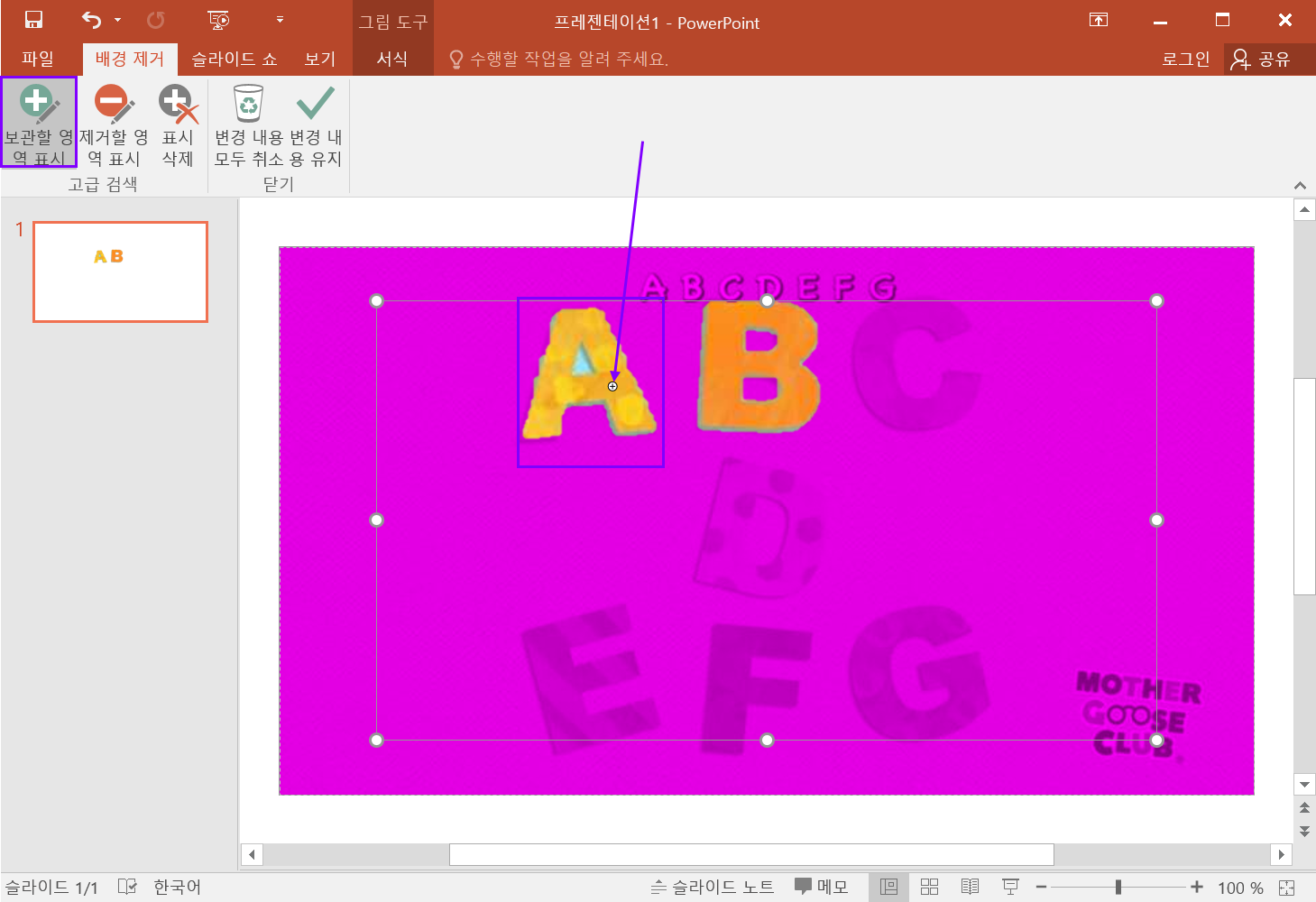This screenshot has width=1316, height=902.
Task: Select Mark Areas to Remove tool (제거할 영역 표시)
Action: click(114, 123)
